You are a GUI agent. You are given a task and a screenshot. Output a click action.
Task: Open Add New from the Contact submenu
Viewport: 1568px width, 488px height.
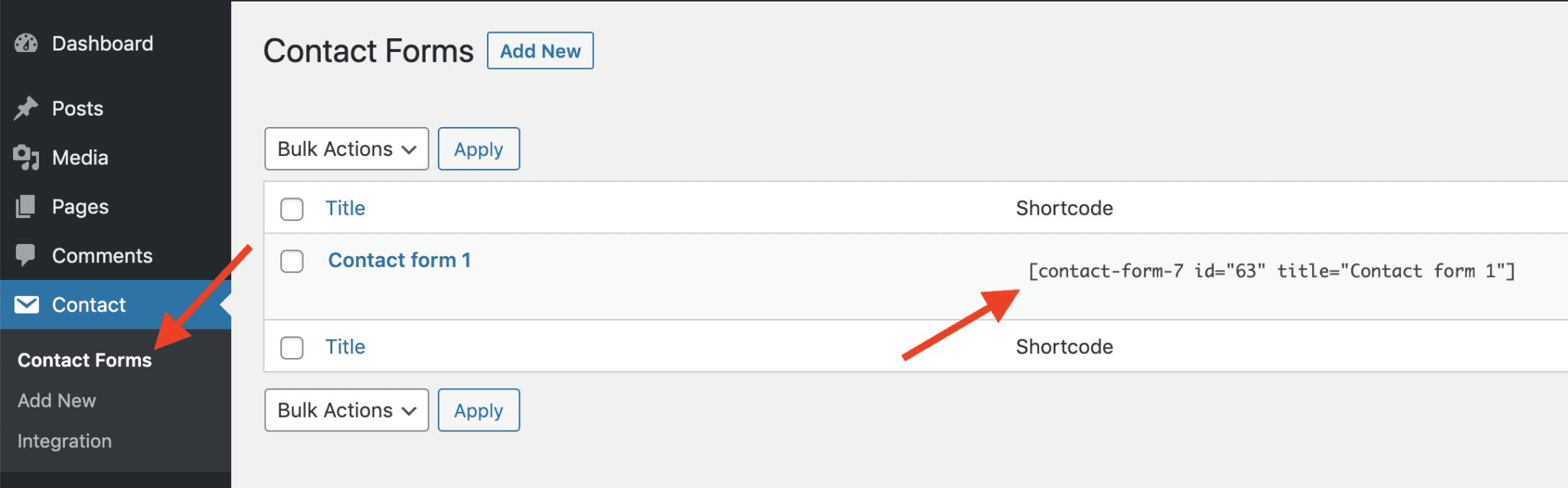[57, 400]
